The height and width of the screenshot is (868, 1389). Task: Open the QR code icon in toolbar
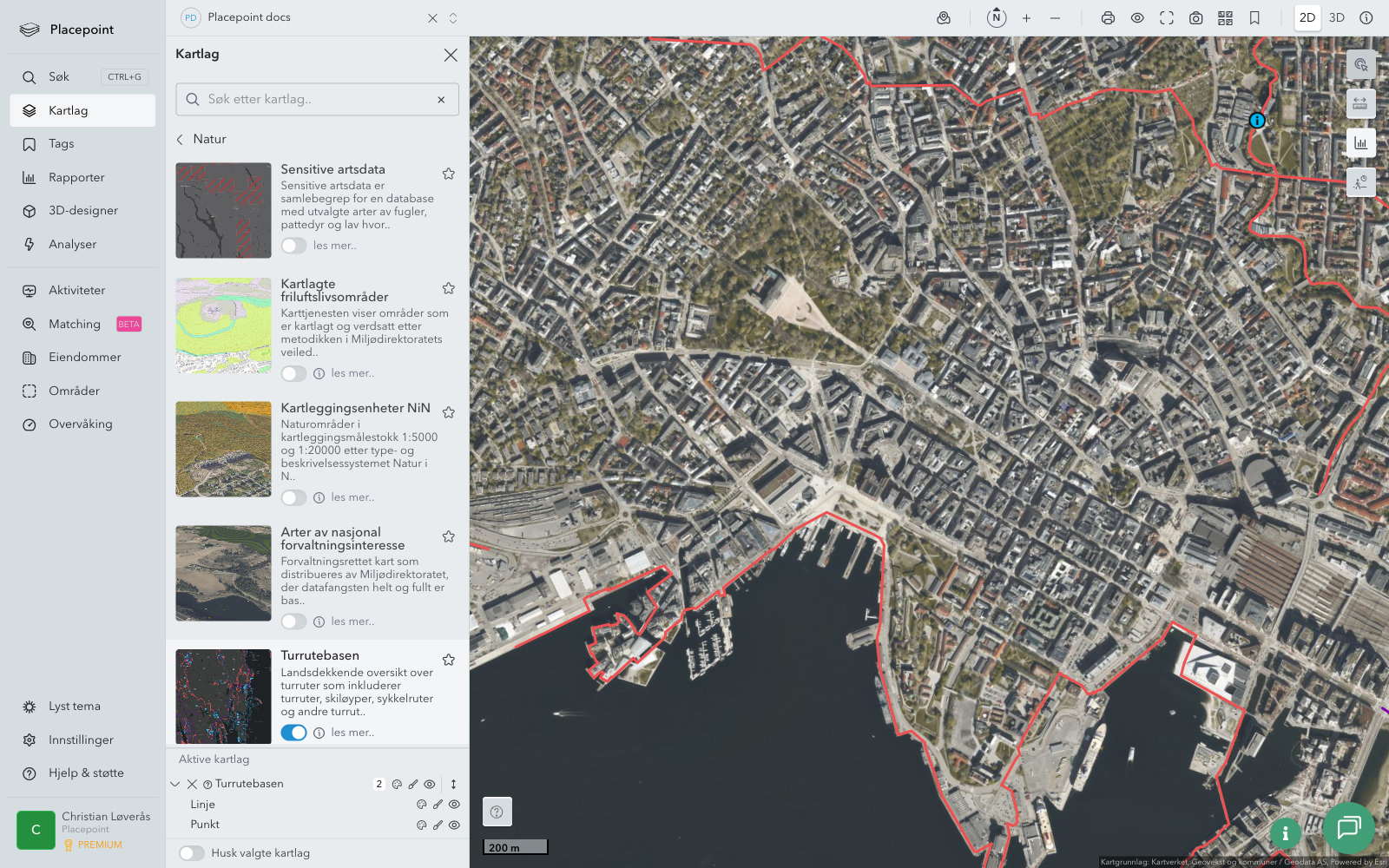pyautogui.click(x=1225, y=18)
